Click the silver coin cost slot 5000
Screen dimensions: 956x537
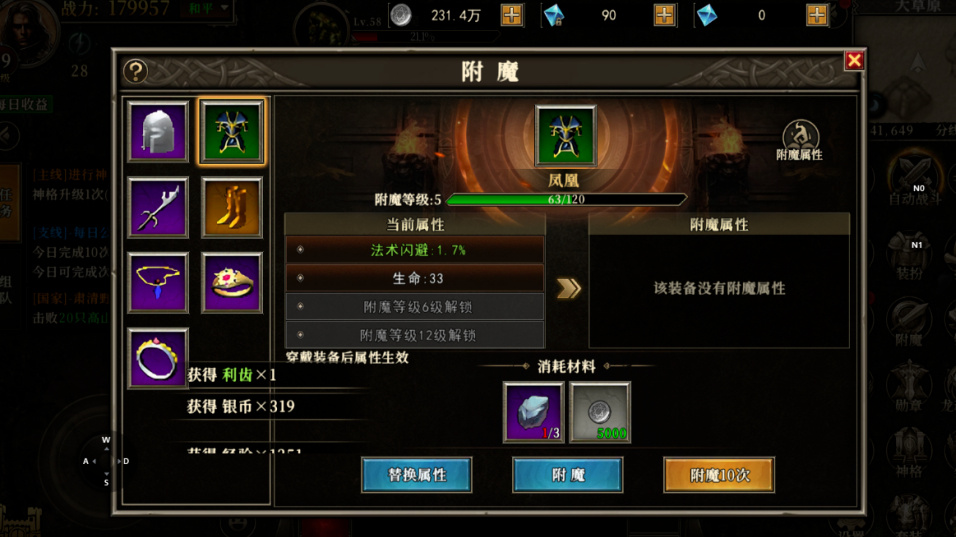click(600, 412)
